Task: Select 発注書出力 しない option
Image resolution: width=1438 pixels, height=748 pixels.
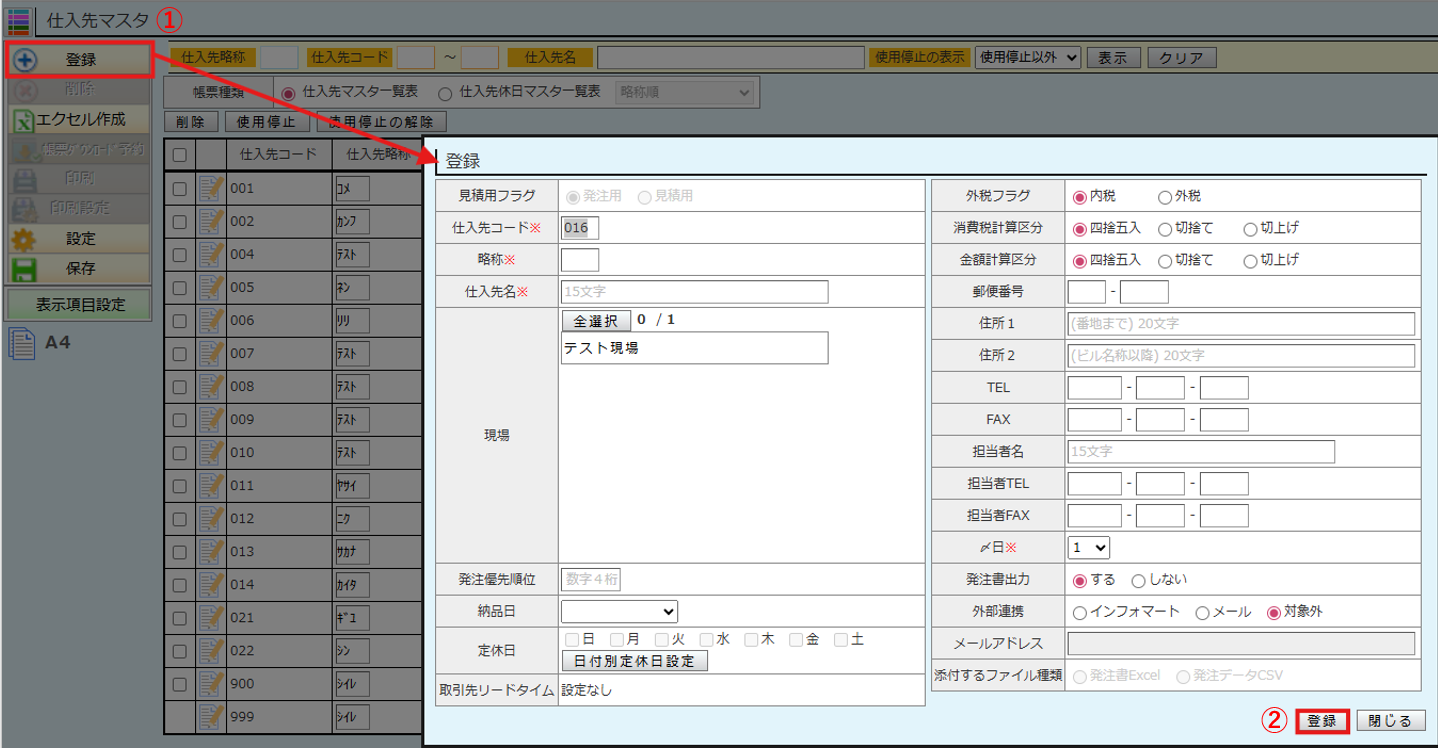Action: (x=1138, y=580)
